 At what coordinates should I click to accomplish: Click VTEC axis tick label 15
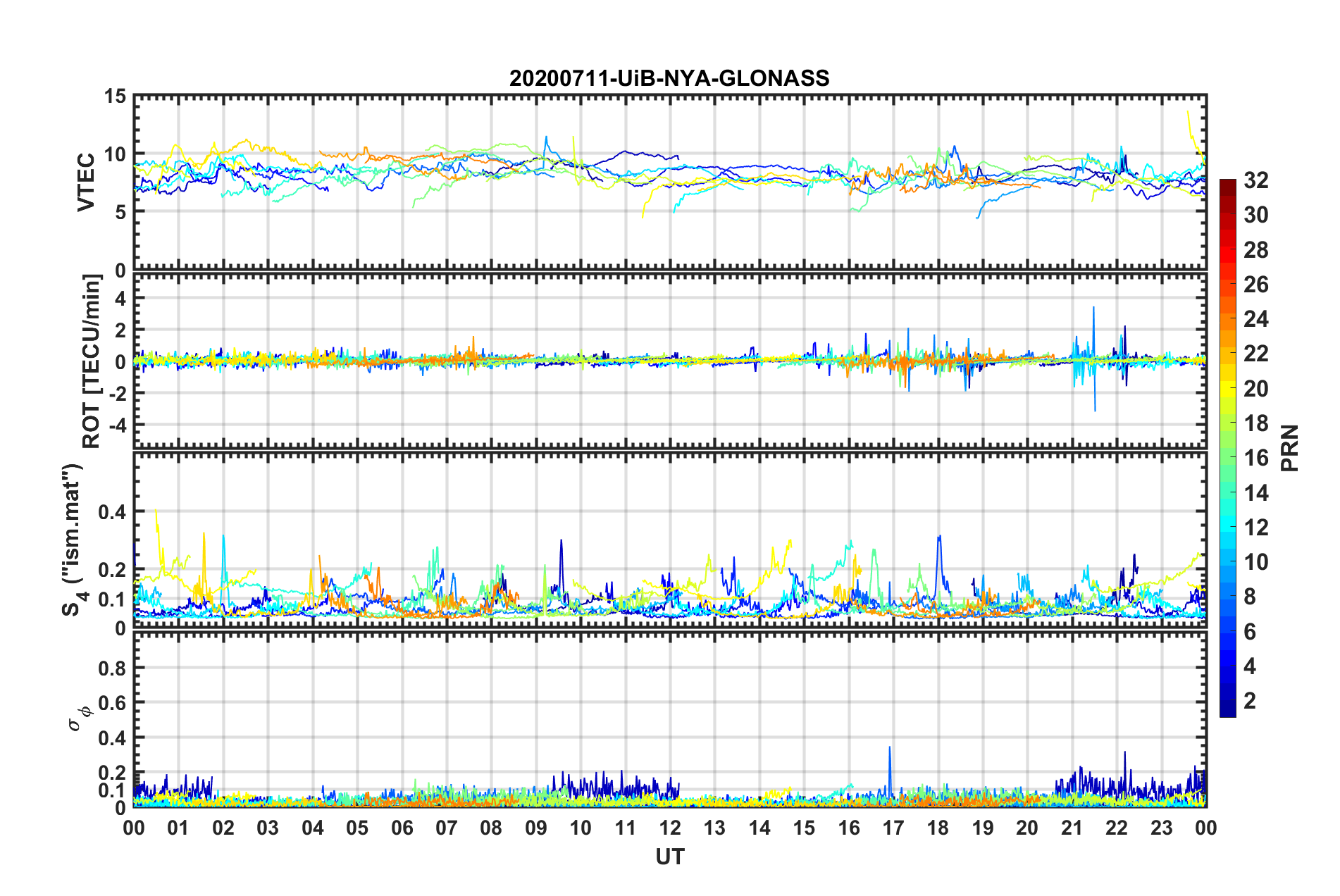114,97
